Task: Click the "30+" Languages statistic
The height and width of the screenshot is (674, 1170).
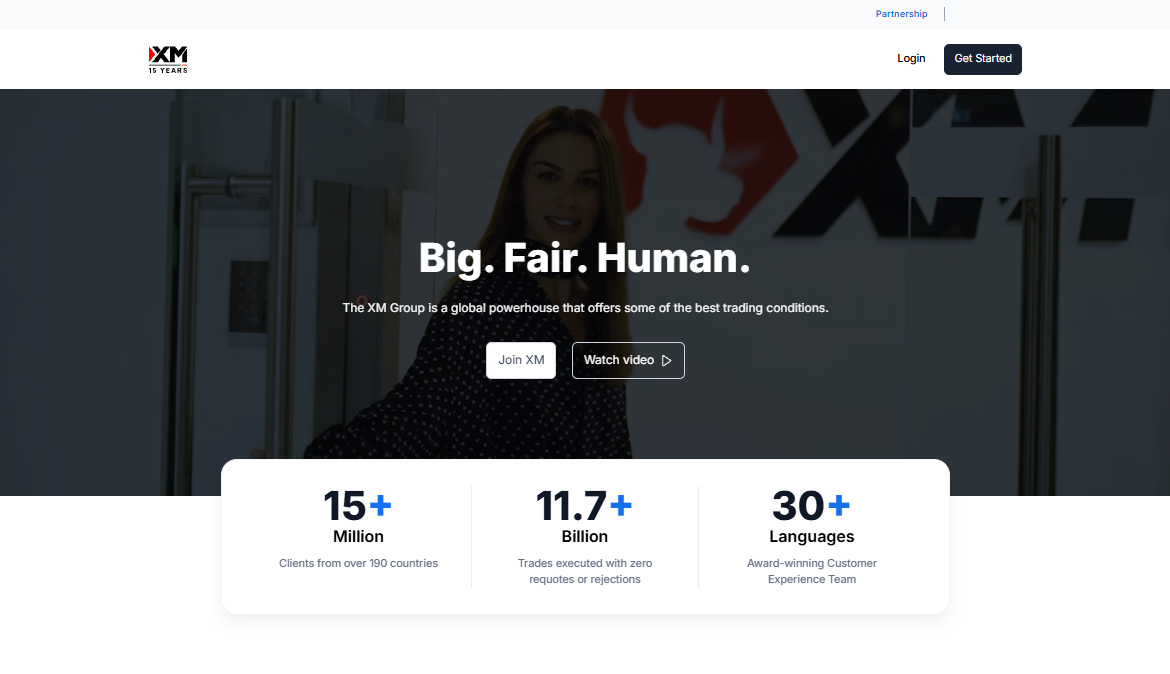Action: point(811,506)
